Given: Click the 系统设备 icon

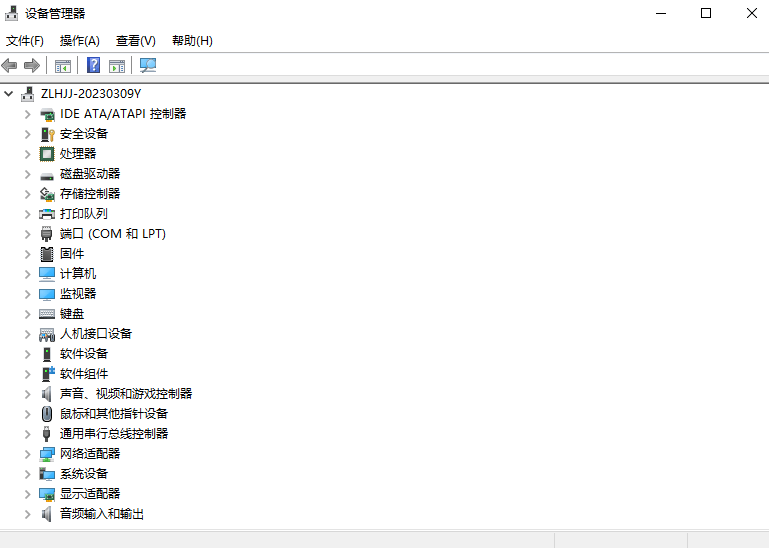Looking at the screenshot, I should (x=47, y=474).
